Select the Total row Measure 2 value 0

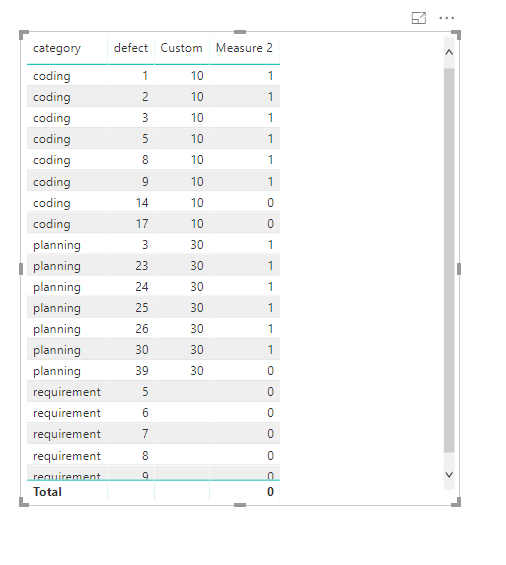(270, 492)
